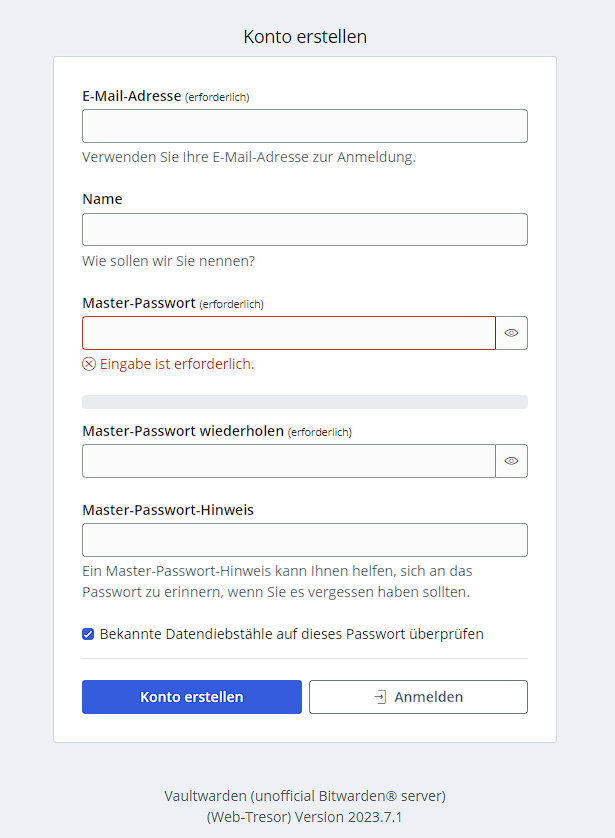Click the password strength progress bar
This screenshot has width=615, height=838.
tap(304, 402)
